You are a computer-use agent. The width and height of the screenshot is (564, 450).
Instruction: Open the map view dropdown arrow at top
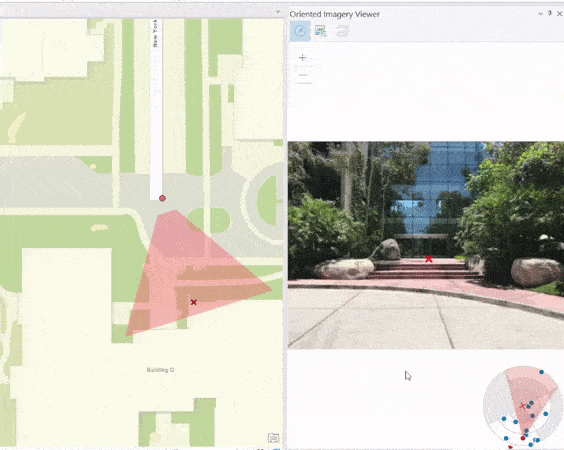278,12
